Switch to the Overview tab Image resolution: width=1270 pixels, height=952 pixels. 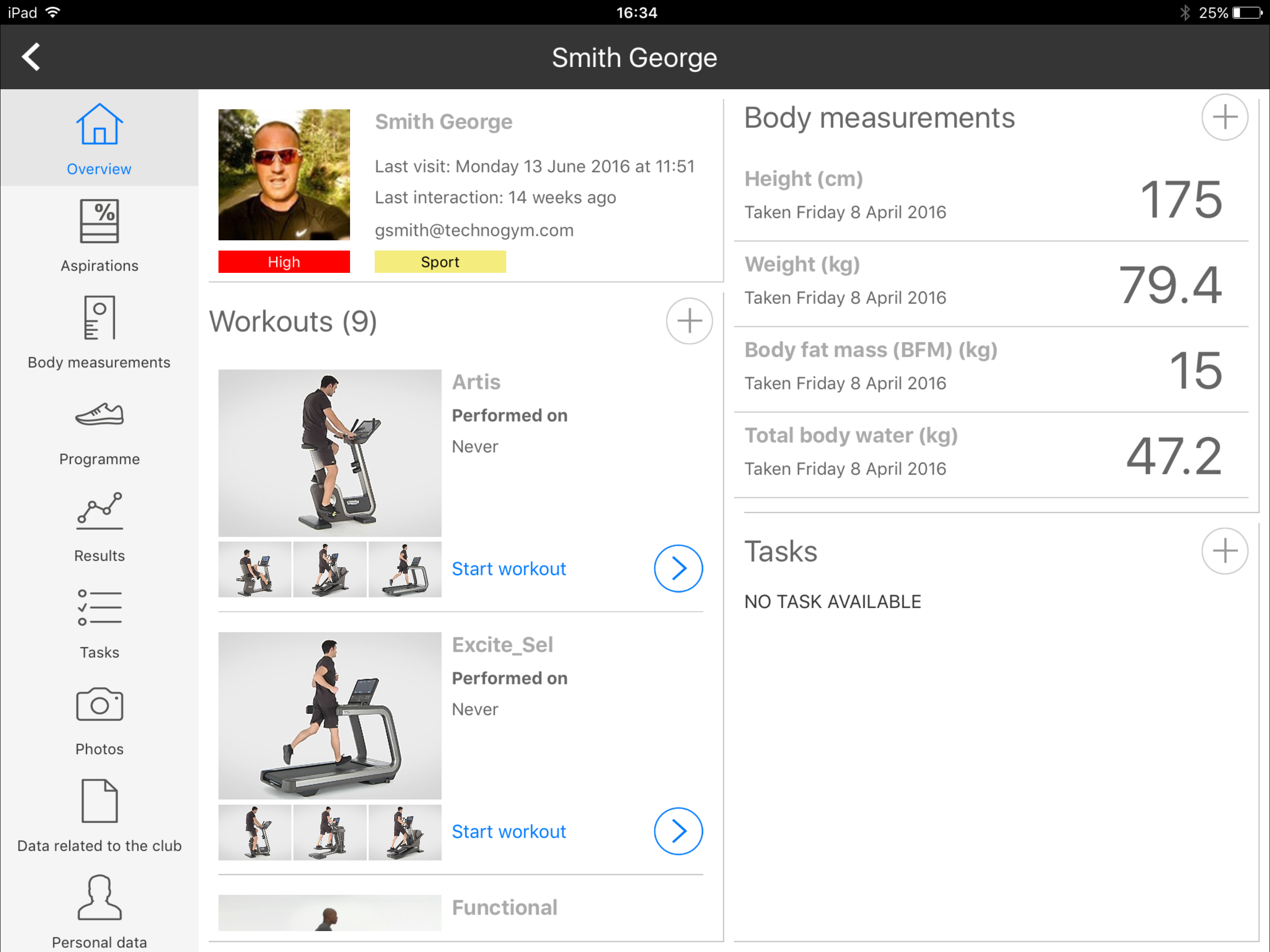tap(99, 139)
